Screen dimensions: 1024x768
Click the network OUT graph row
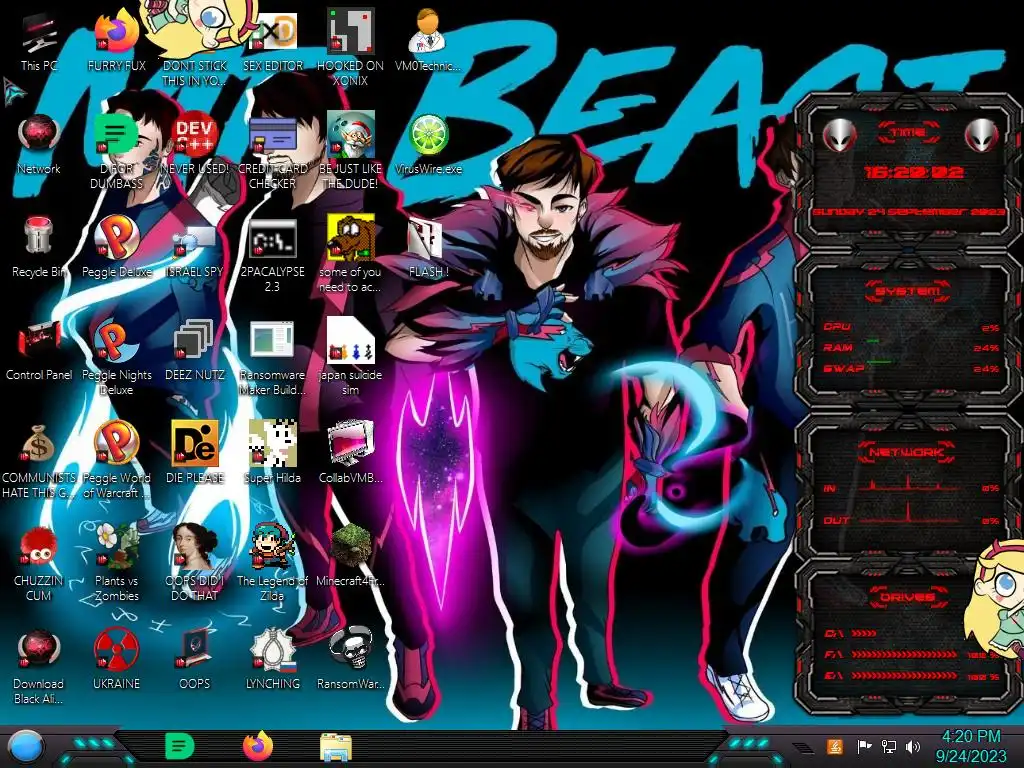(x=911, y=515)
